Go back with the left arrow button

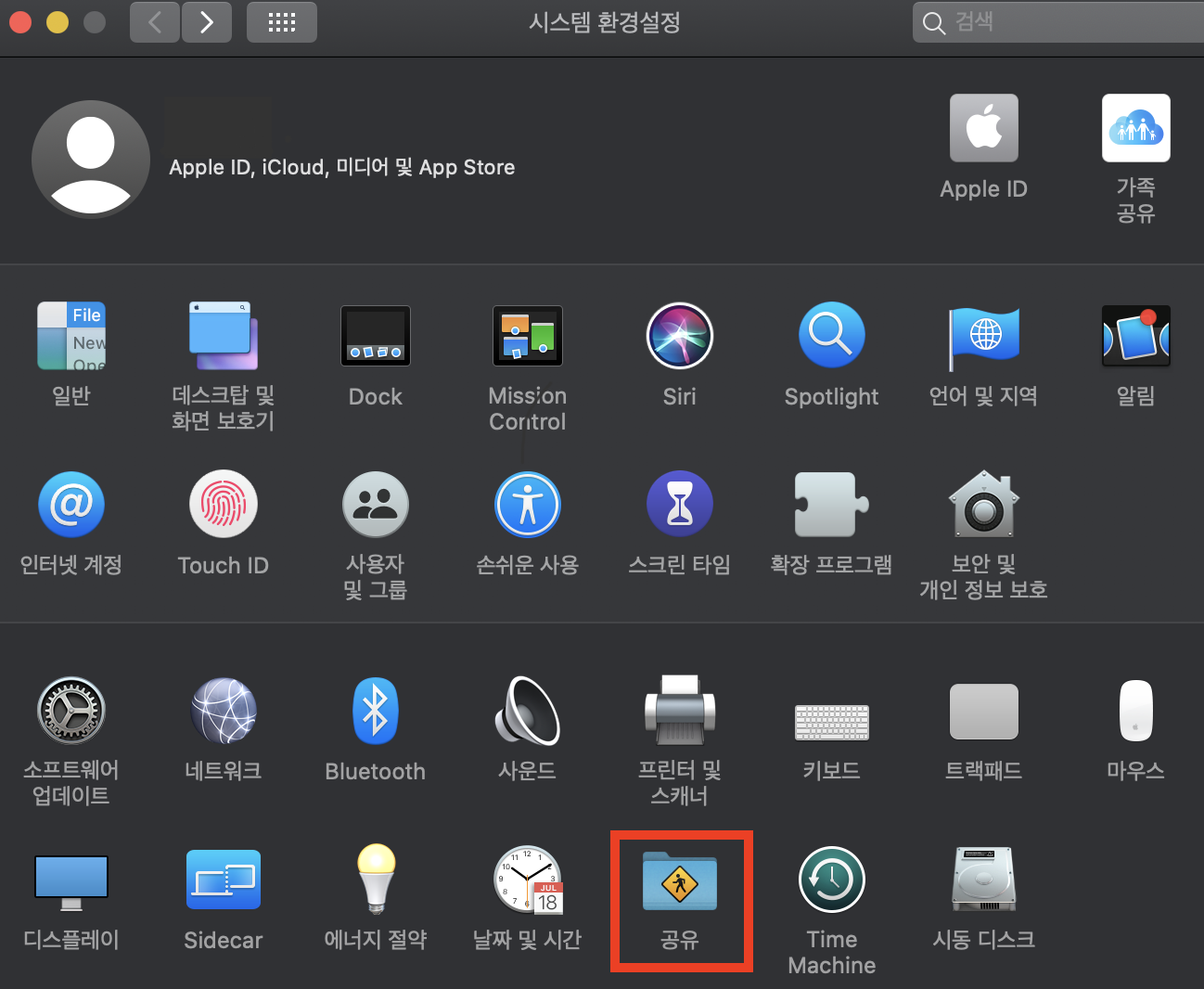point(154,22)
